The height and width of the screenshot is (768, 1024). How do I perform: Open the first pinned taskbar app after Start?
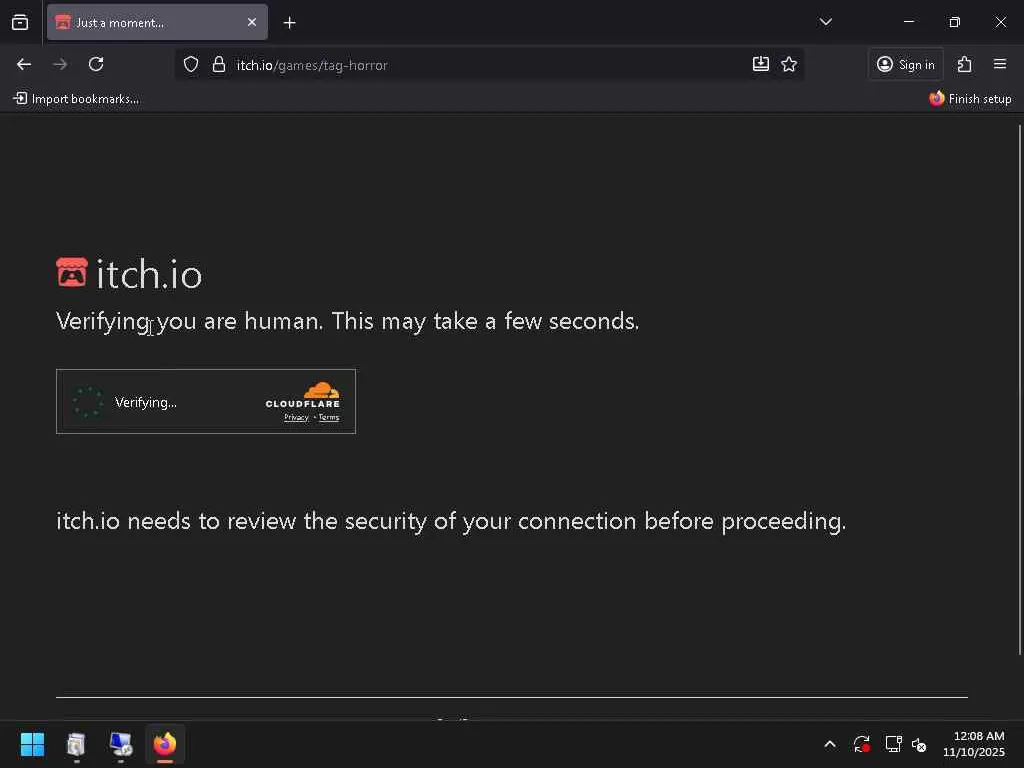(76, 744)
